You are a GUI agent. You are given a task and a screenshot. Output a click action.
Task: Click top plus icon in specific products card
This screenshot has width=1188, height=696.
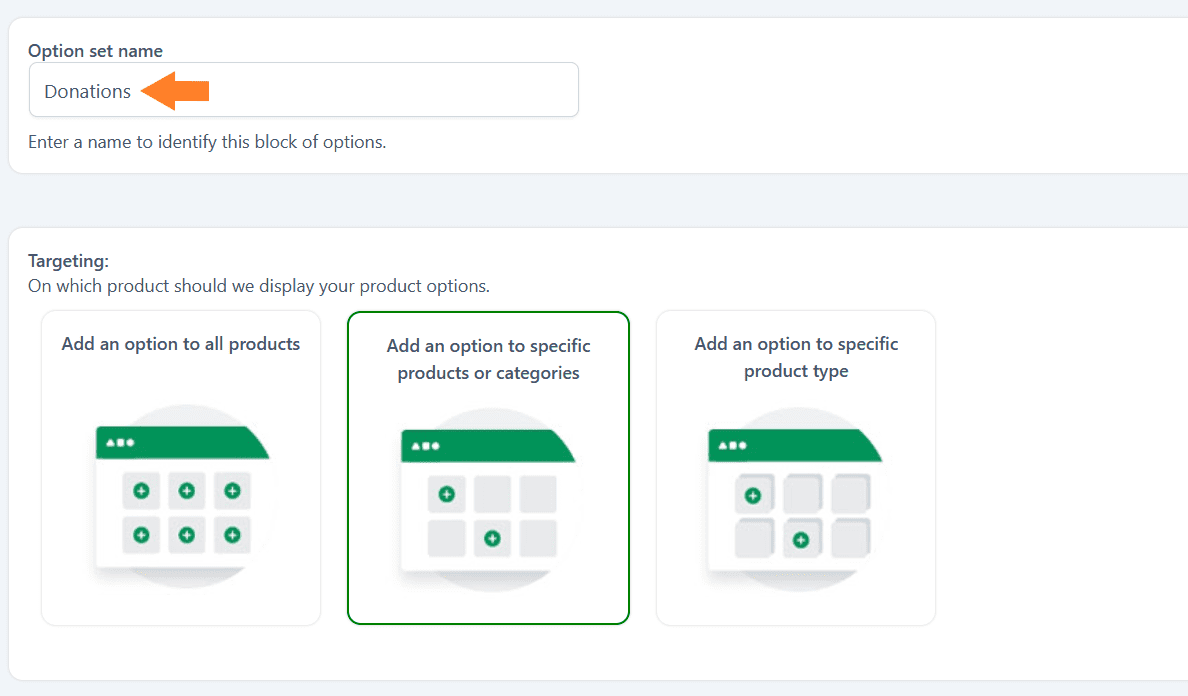[x=446, y=495]
